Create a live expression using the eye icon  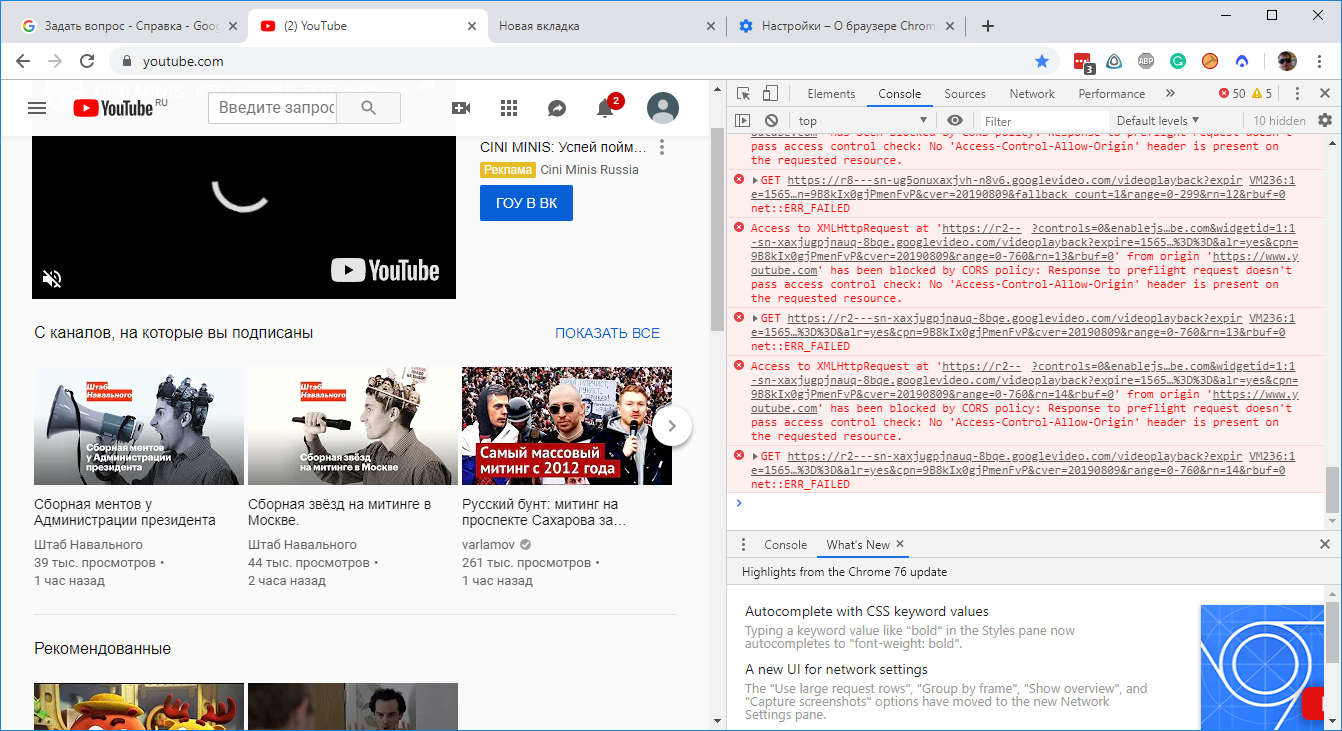[955, 121]
